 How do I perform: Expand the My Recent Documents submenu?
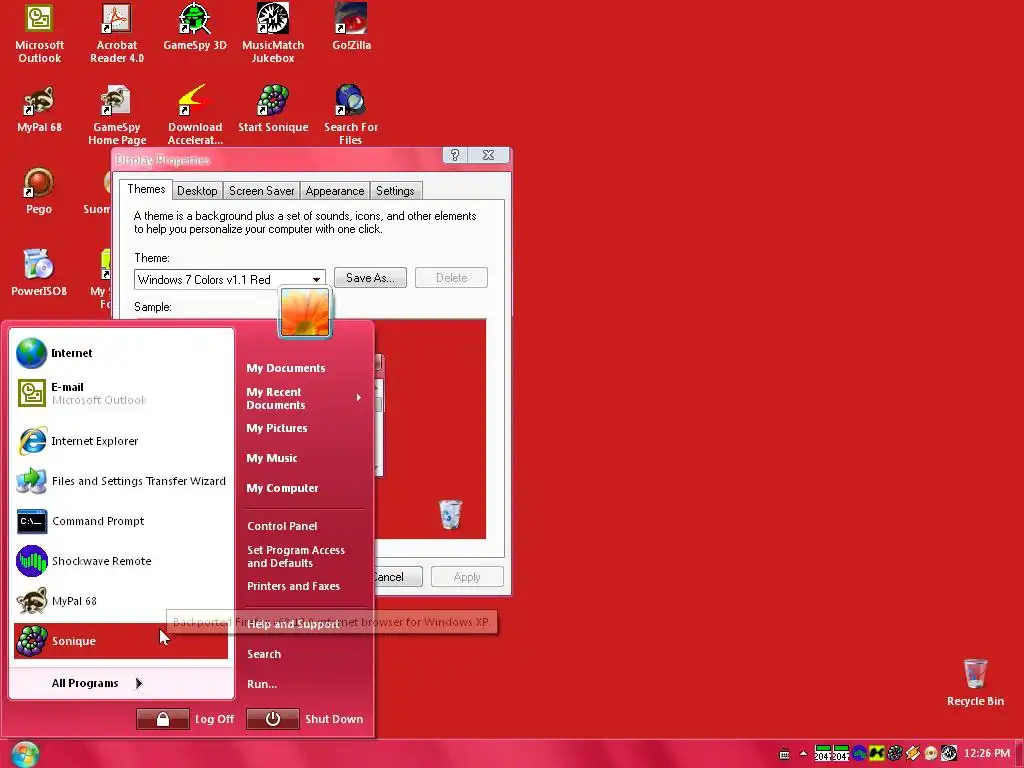304,398
